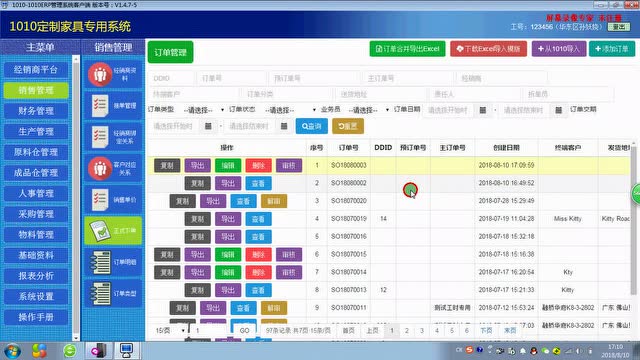Screen dimensions: 640x360
Task: Select 系统设置 in main menu
Action: [x=36, y=296]
